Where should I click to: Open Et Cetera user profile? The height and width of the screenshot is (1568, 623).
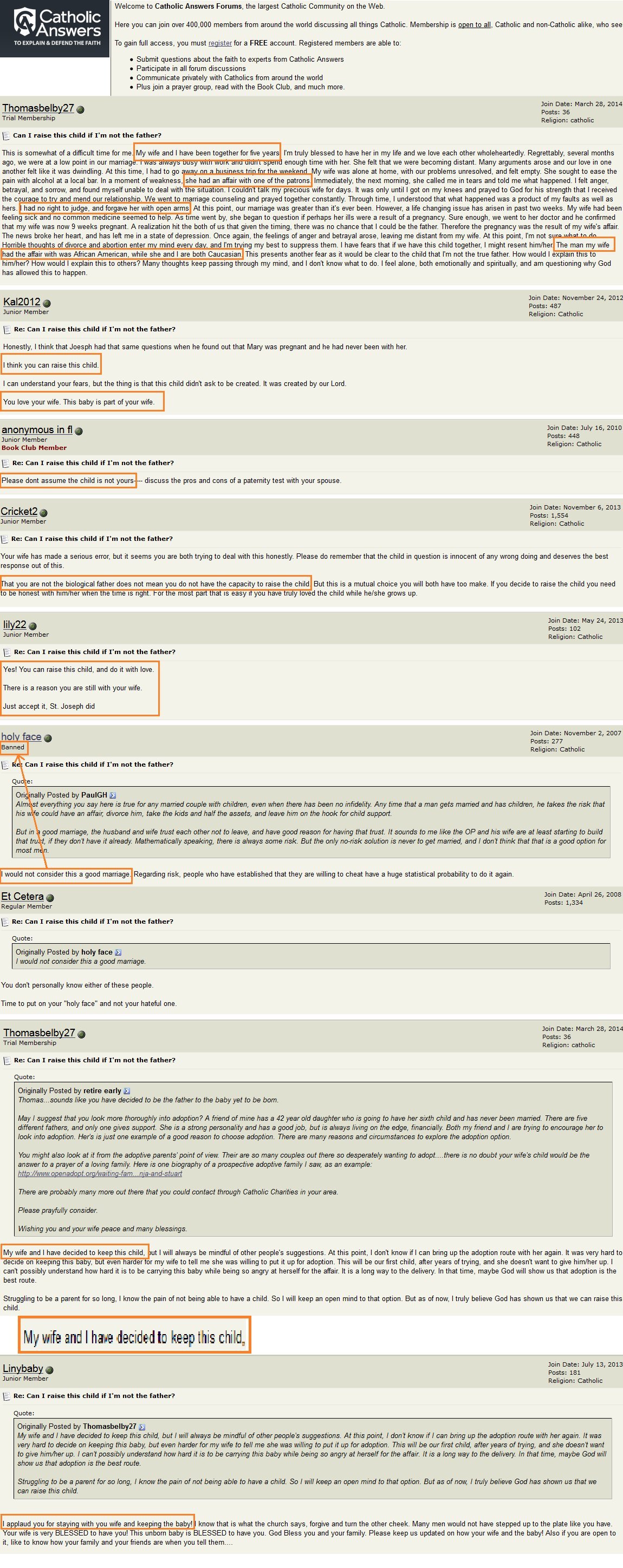23,896
